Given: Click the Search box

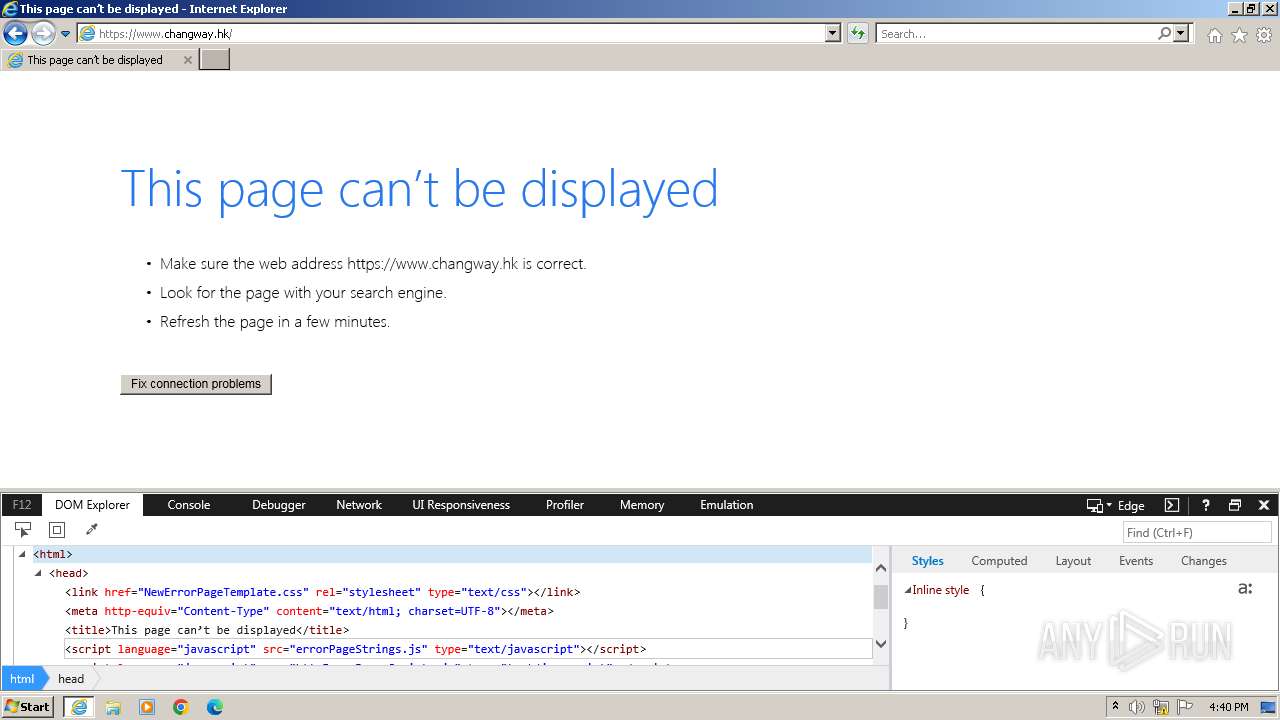Looking at the screenshot, I should [x=1015, y=33].
